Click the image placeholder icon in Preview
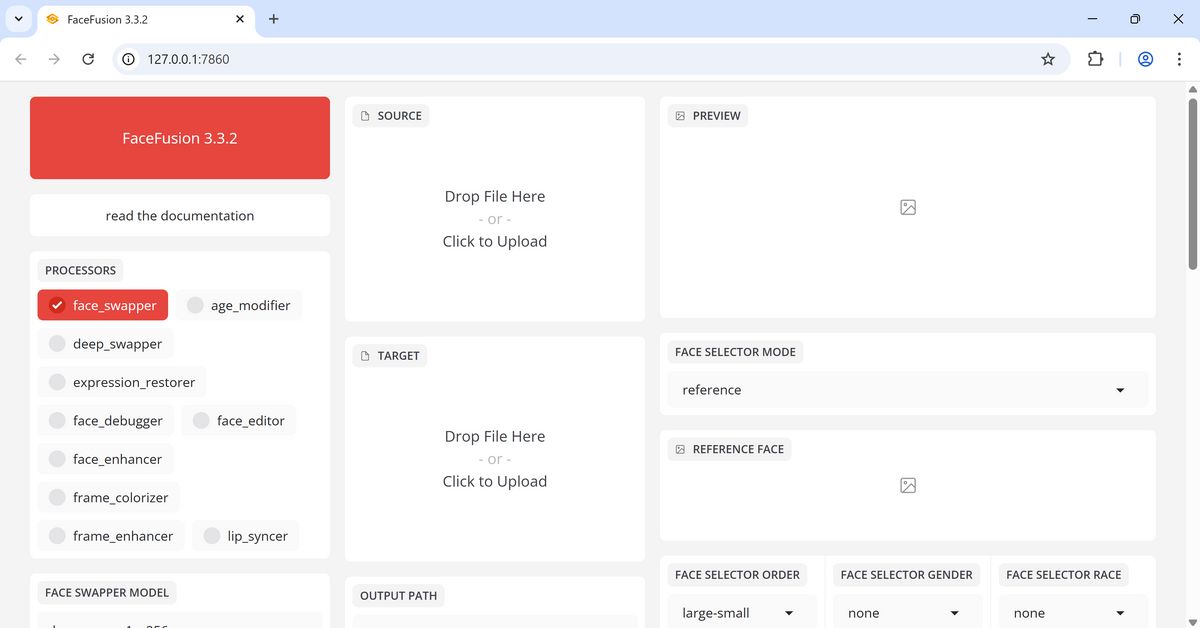 click(907, 207)
